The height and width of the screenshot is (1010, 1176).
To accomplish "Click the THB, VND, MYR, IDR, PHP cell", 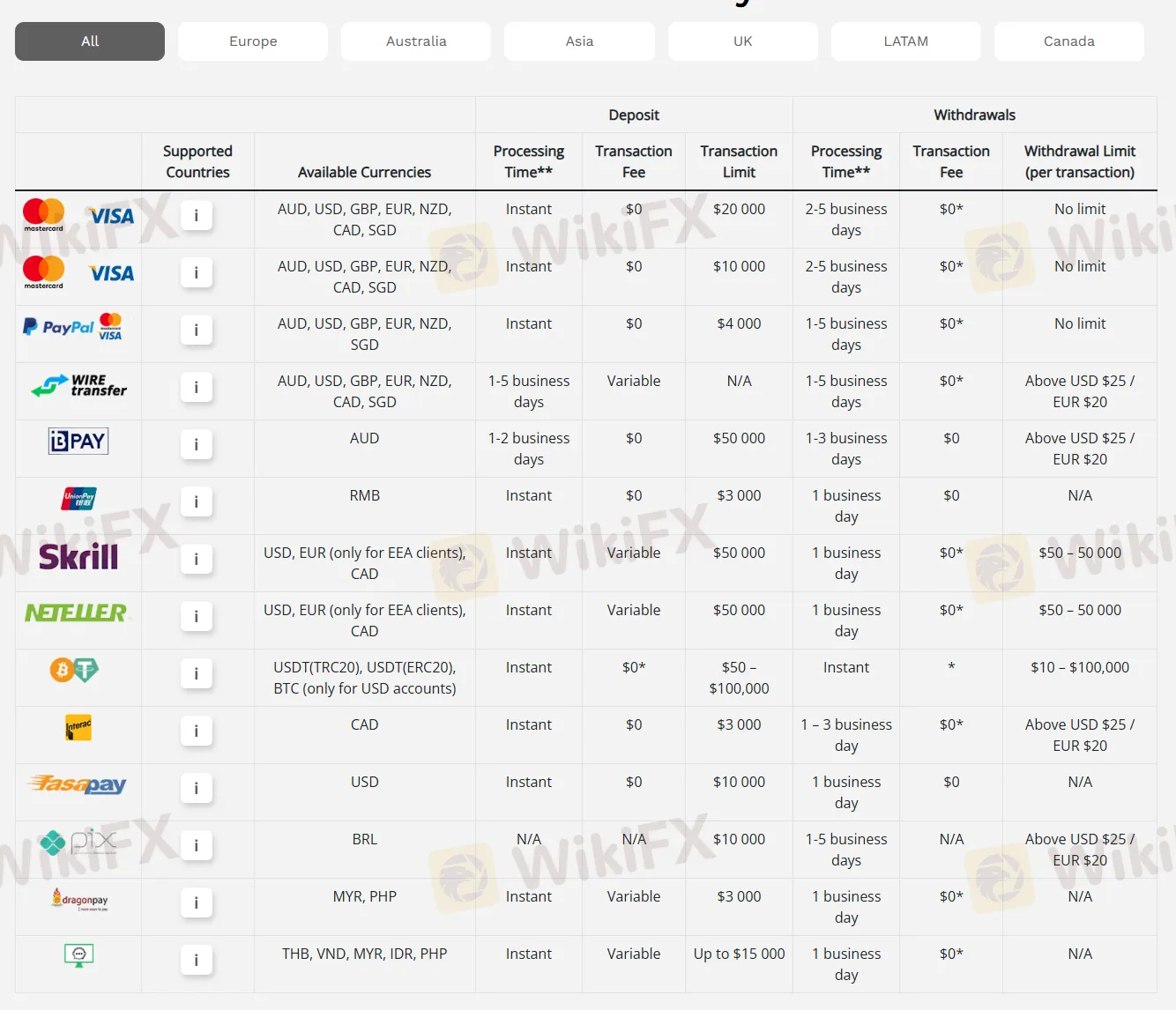I will [x=364, y=954].
